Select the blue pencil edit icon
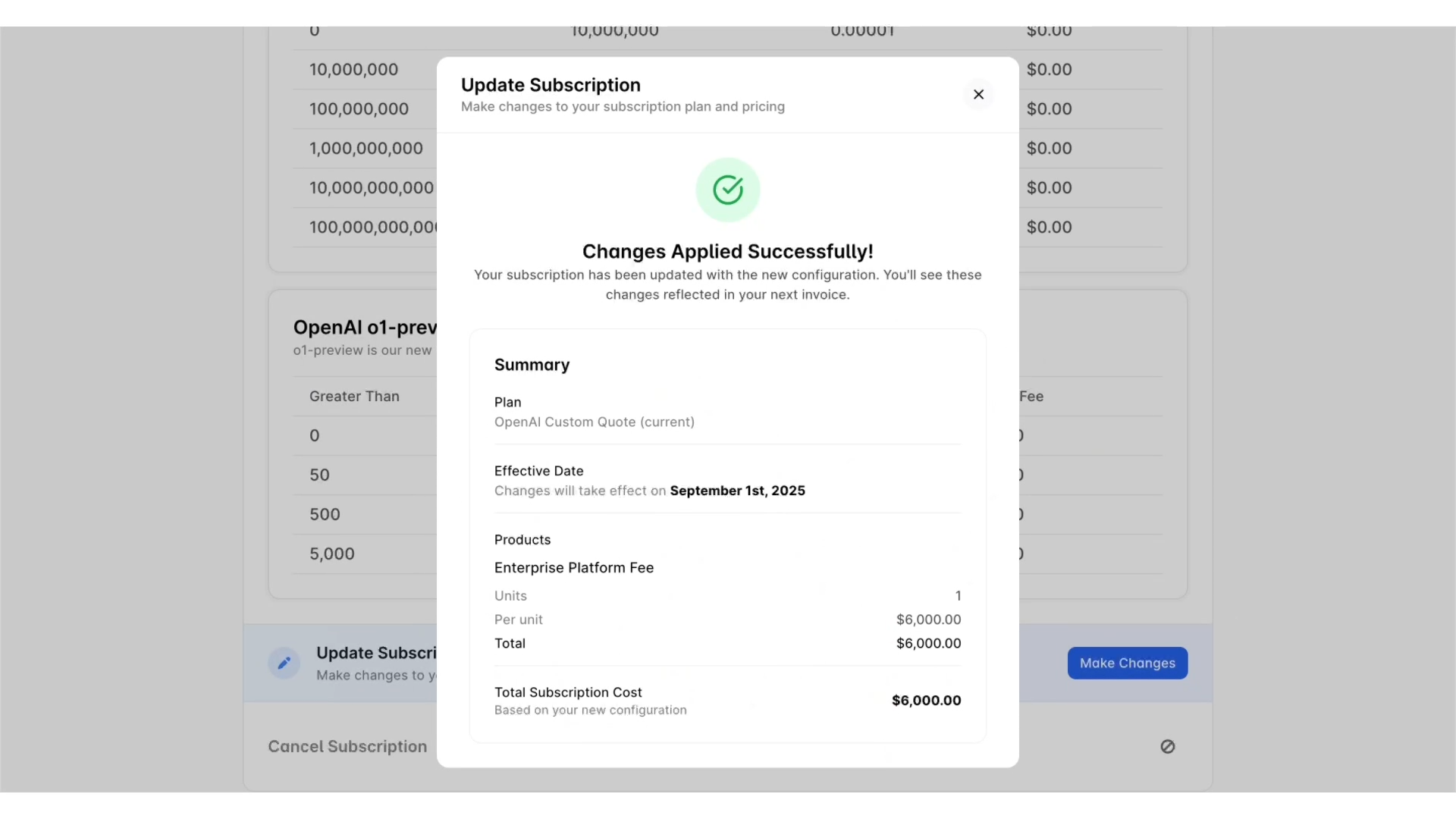The image size is (1456, 819). coord(284,662)
